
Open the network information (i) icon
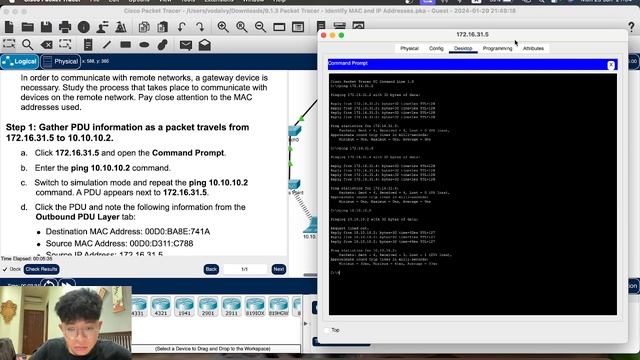(84, 27)
